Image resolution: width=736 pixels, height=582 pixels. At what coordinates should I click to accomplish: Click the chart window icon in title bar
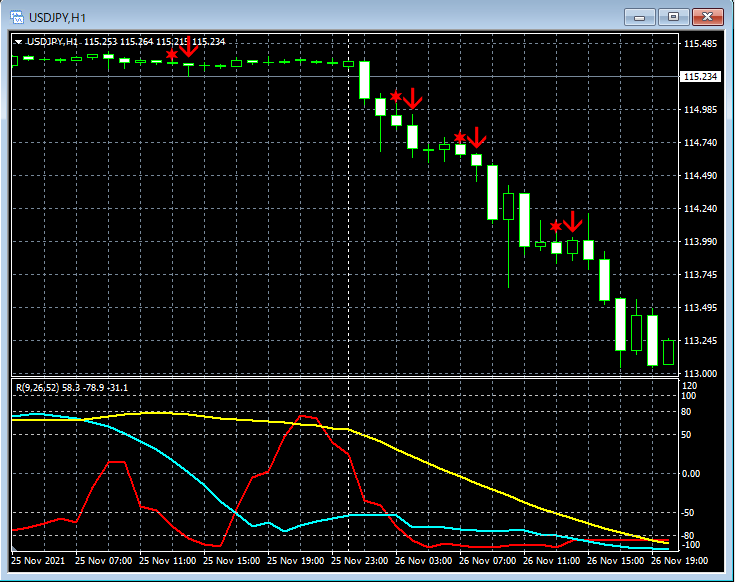17,17
